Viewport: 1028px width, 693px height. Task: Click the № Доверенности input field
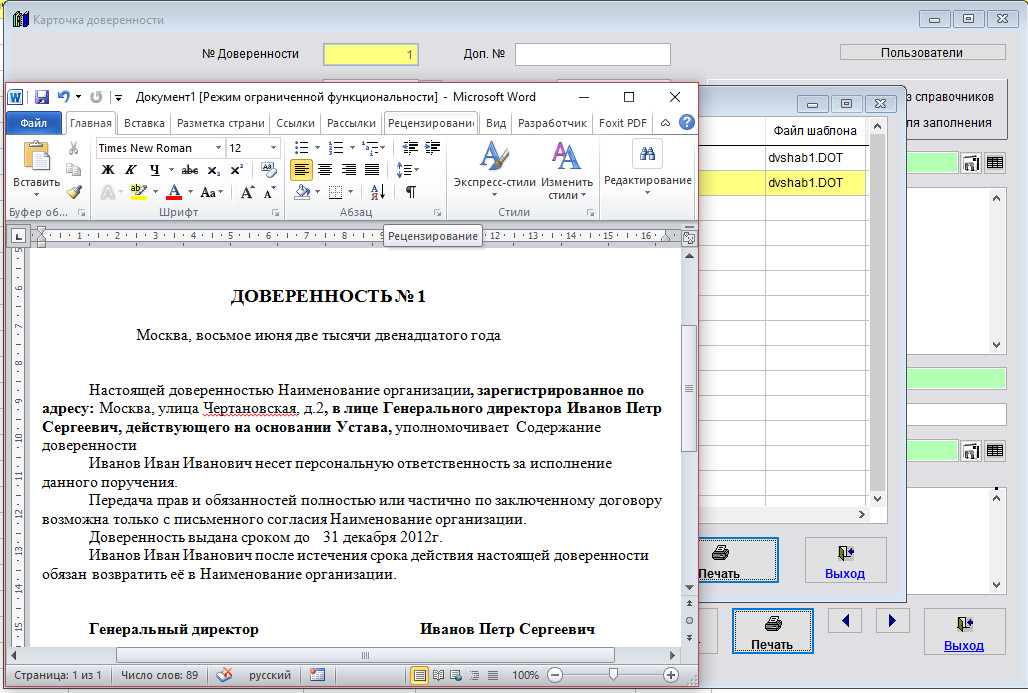[370, 54]
